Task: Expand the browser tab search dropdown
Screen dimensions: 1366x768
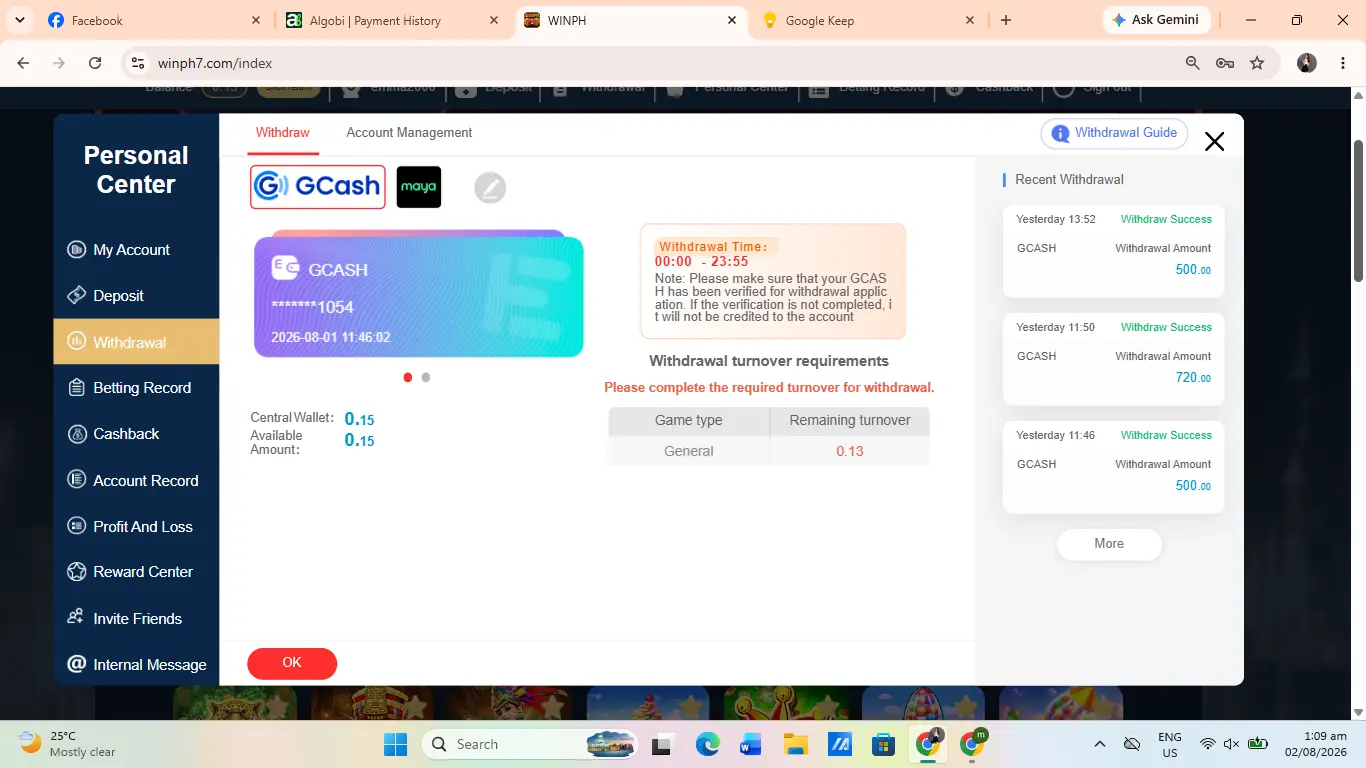Action: tap(21, 20)
